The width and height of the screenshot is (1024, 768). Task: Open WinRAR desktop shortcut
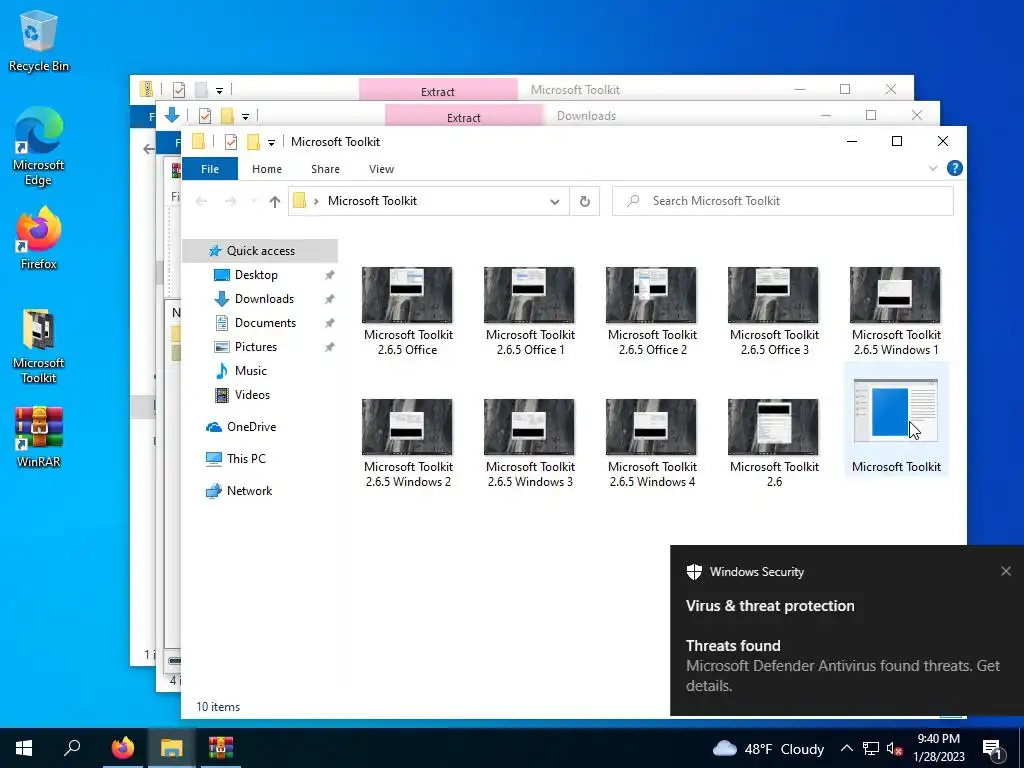click(39, 438)
